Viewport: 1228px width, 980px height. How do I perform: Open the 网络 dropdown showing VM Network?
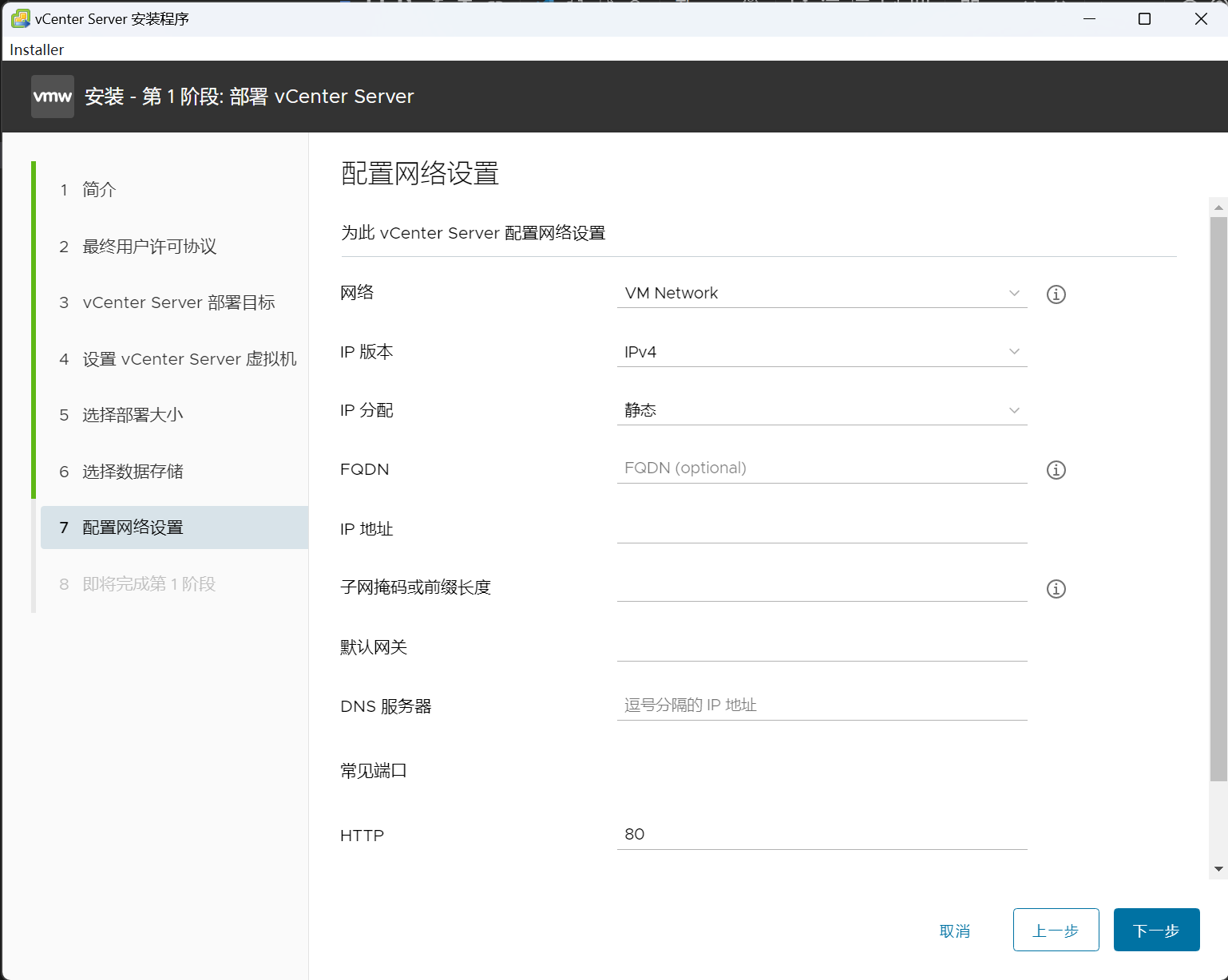[x=822, y=293]
